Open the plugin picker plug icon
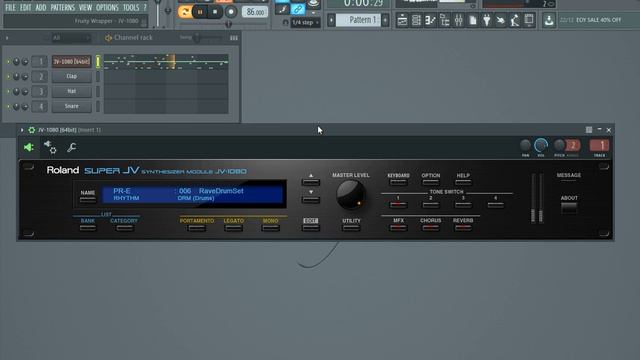The width and height of the screenshot is (640, 360). pos(487,20)
